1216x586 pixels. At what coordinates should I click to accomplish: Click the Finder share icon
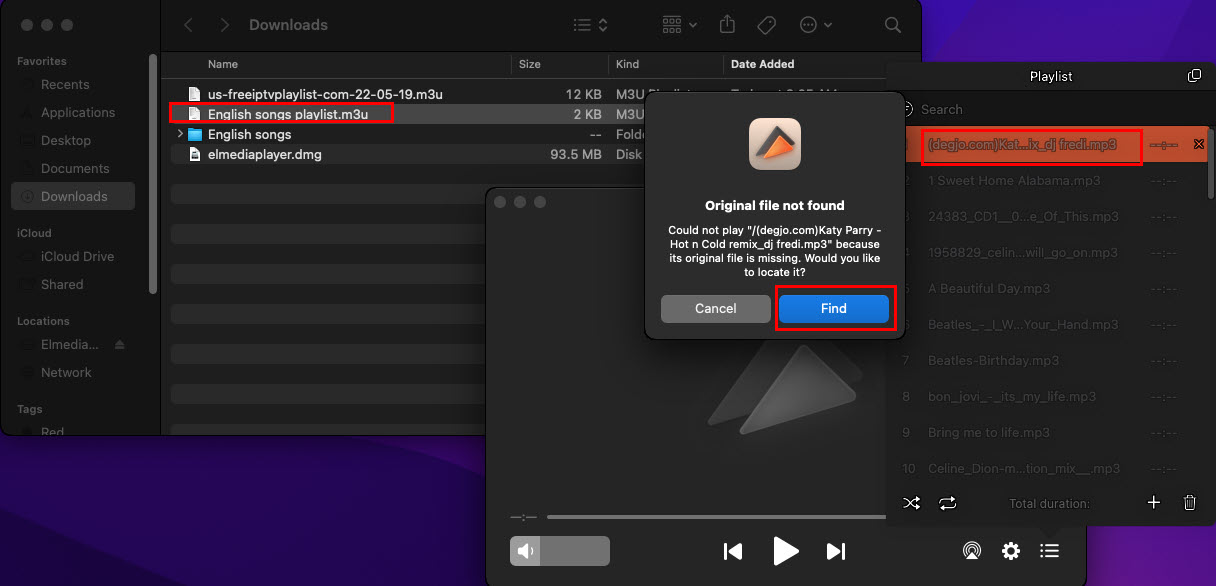point(728,25)
